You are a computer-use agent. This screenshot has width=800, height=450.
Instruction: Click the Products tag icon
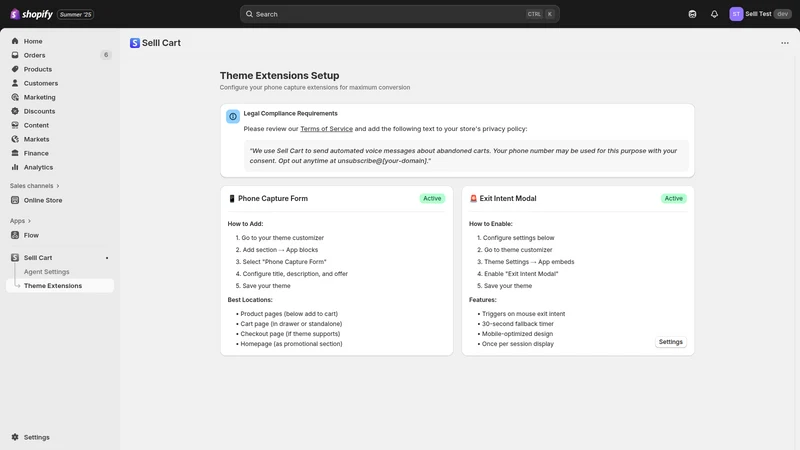tap(15, 69)
